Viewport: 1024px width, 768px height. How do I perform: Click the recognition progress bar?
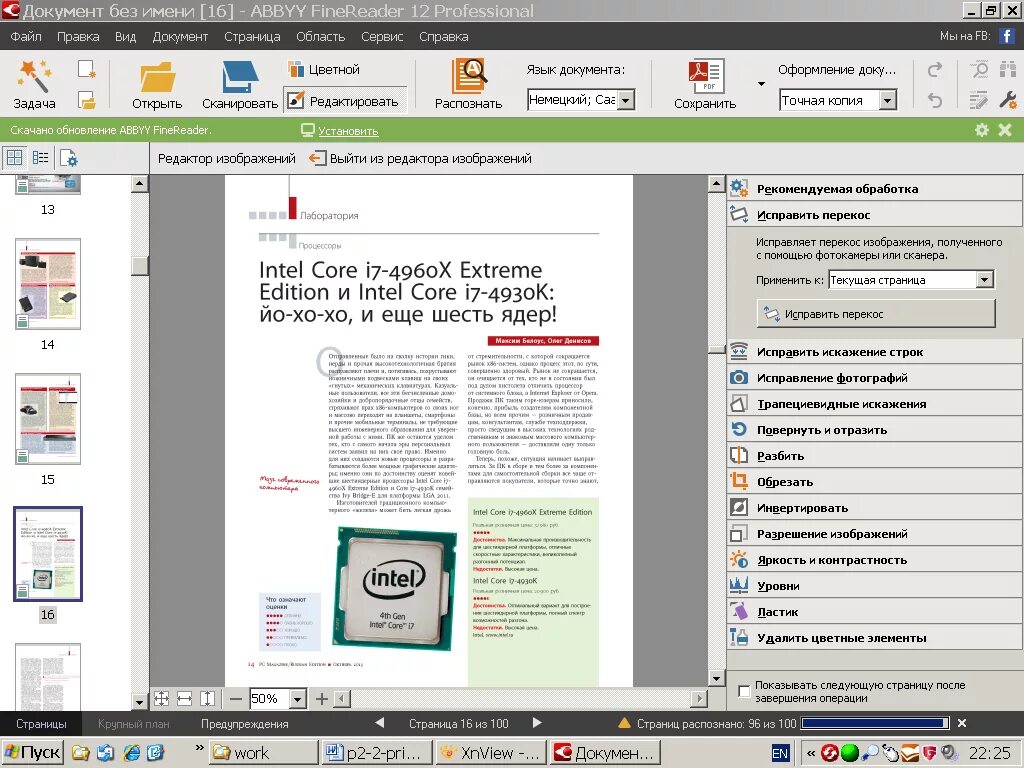pyautogui.click(x=875, y=723)
